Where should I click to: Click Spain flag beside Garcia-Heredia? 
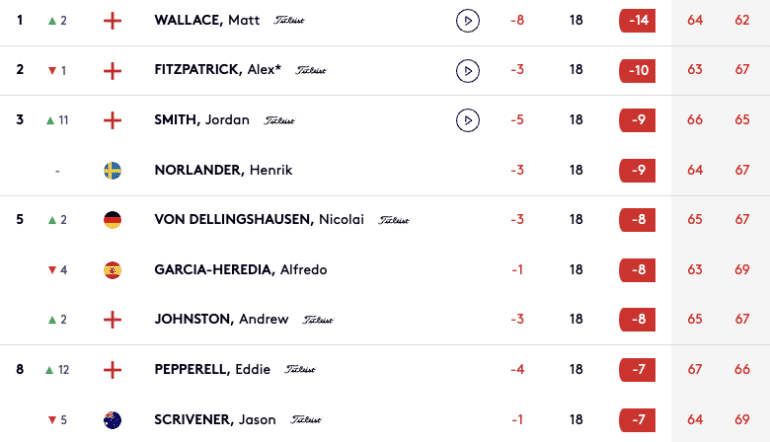tap(112, 270)
